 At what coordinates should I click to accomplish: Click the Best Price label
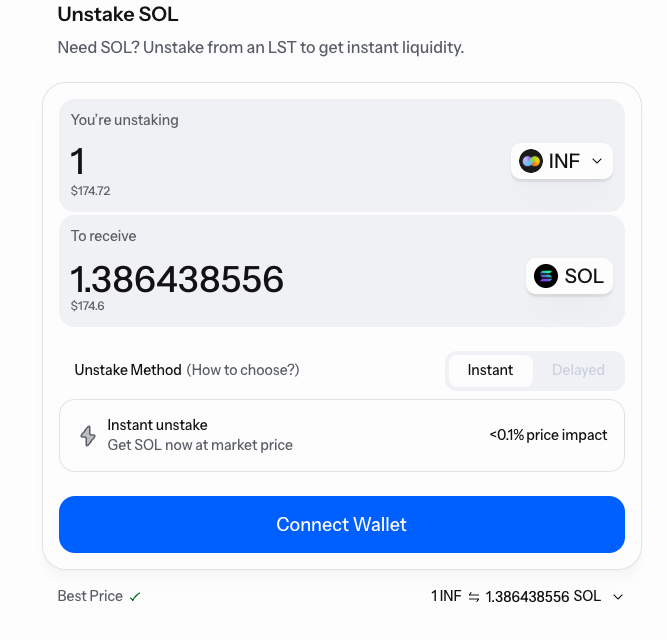point(90,596)
